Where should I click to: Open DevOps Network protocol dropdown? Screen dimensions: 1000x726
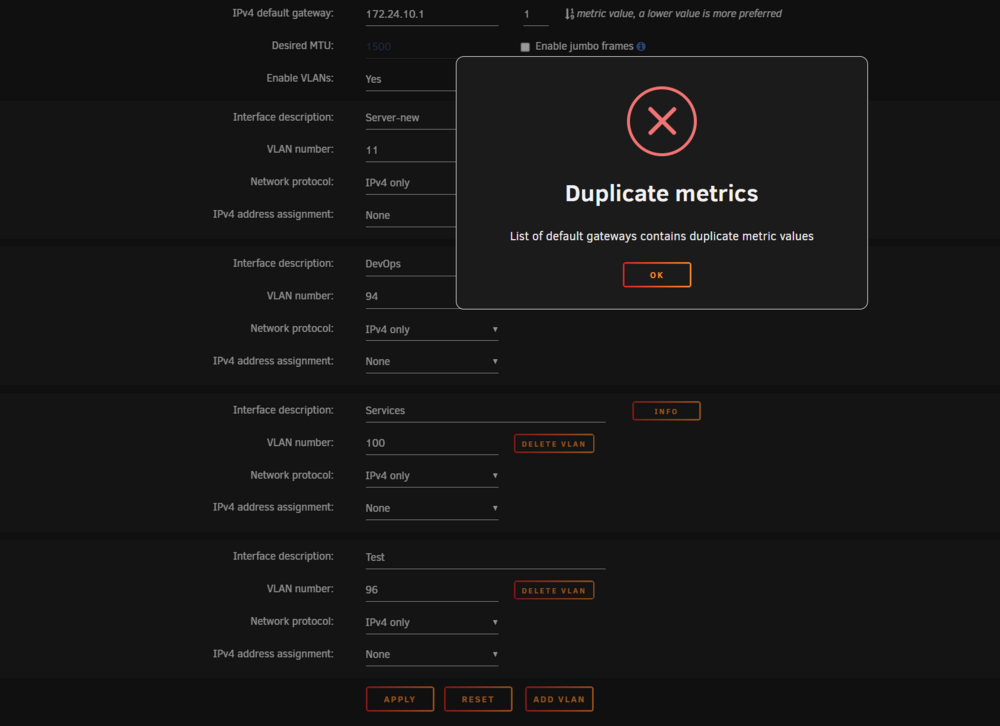point(432,329)
